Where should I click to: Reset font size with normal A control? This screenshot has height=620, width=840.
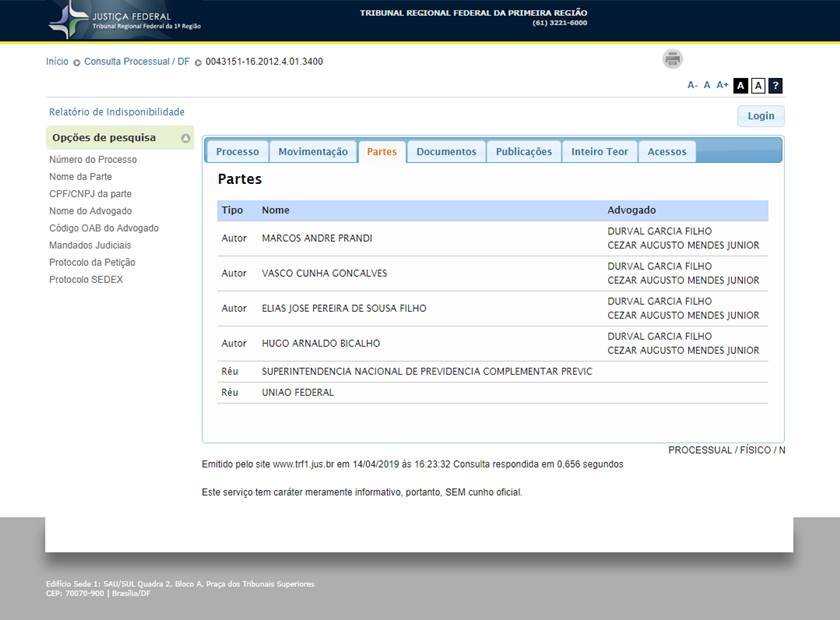pos(707,85)
